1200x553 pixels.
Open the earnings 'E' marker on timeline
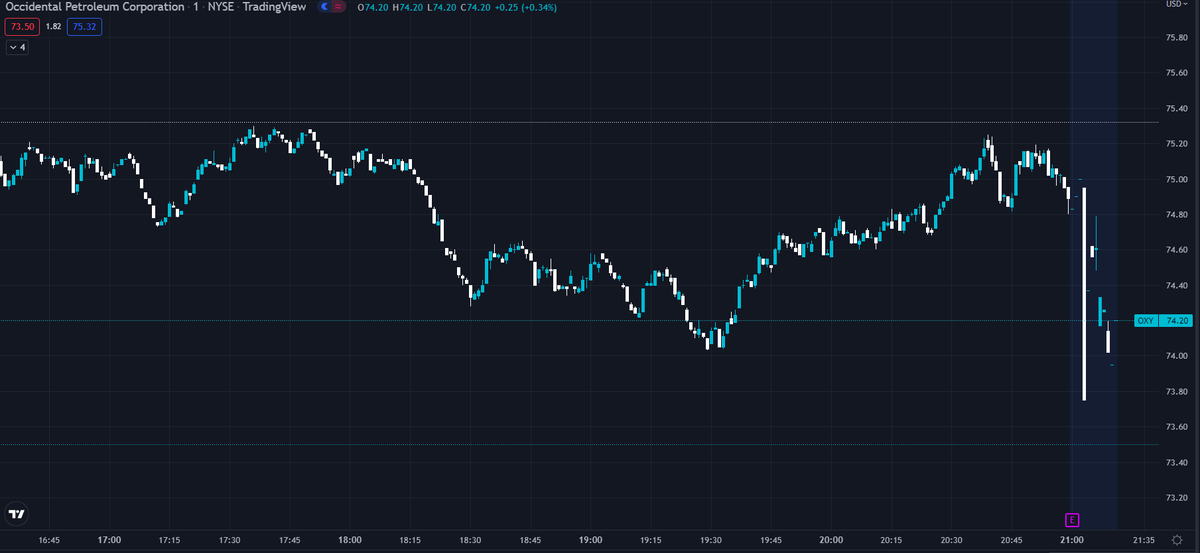[x=1072, y=519]
